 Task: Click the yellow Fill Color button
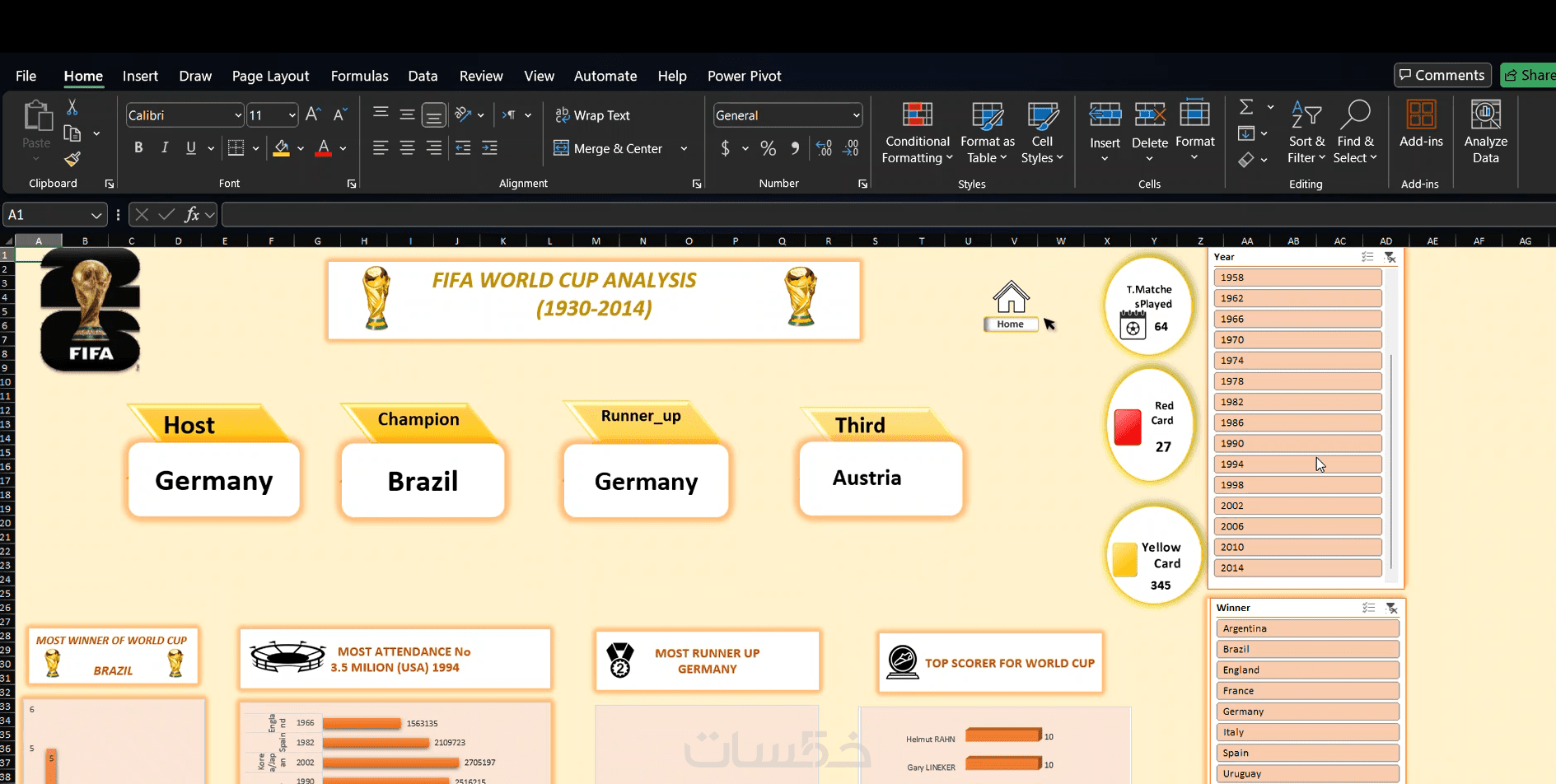coord(282,148)
